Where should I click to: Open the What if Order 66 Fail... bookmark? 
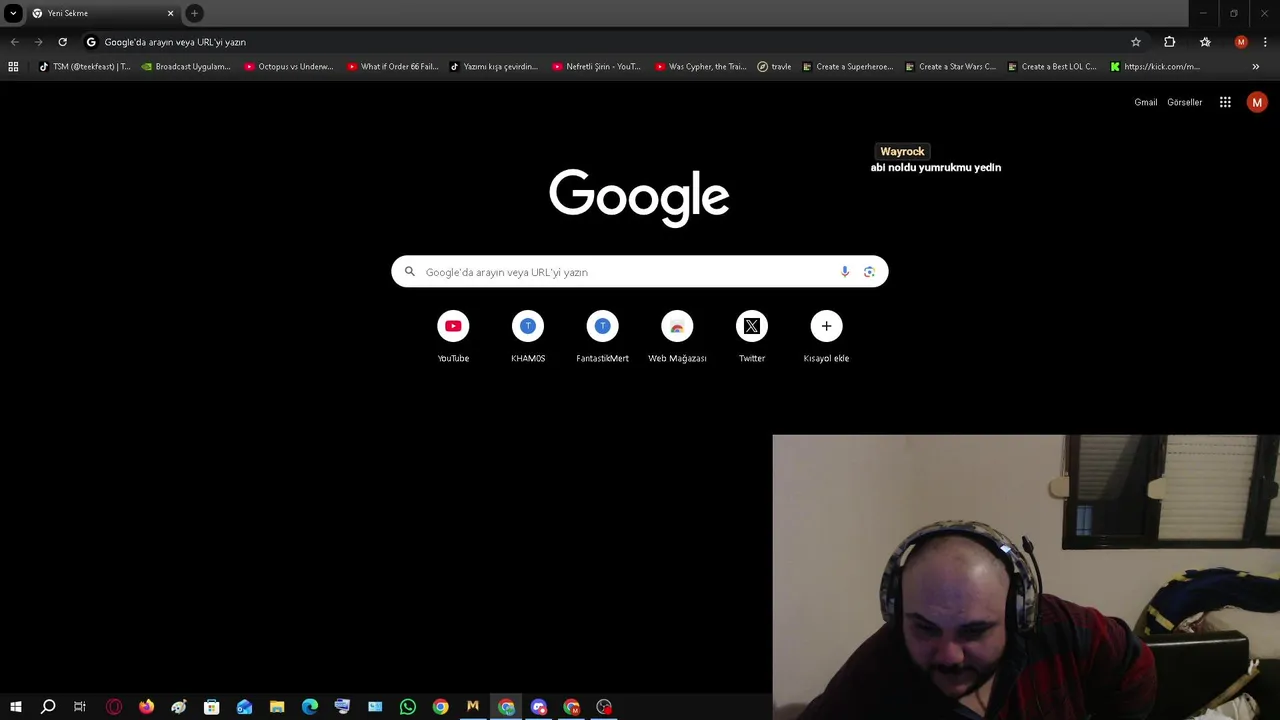[x=393, y=67]
